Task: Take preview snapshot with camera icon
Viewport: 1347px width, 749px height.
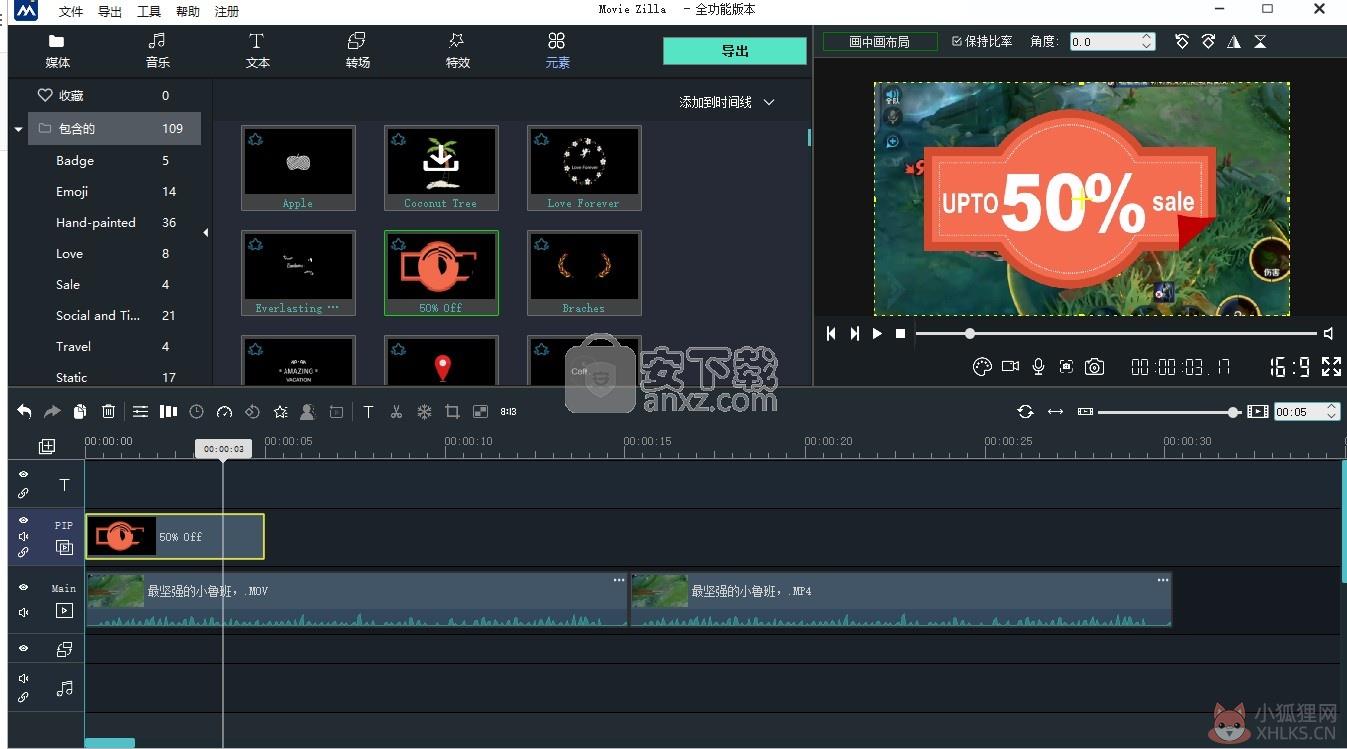Action: [1095, 367]
